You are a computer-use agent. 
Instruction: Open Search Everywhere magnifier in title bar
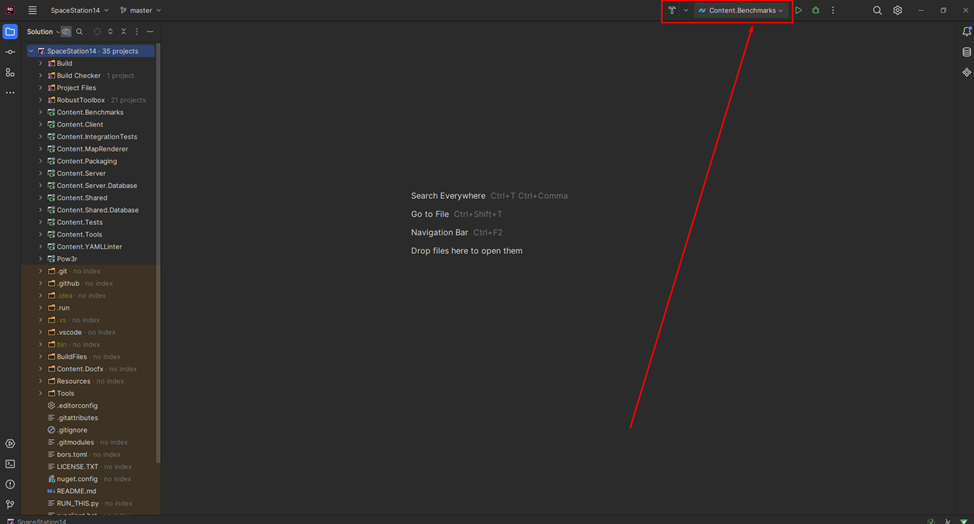[877, 10]
